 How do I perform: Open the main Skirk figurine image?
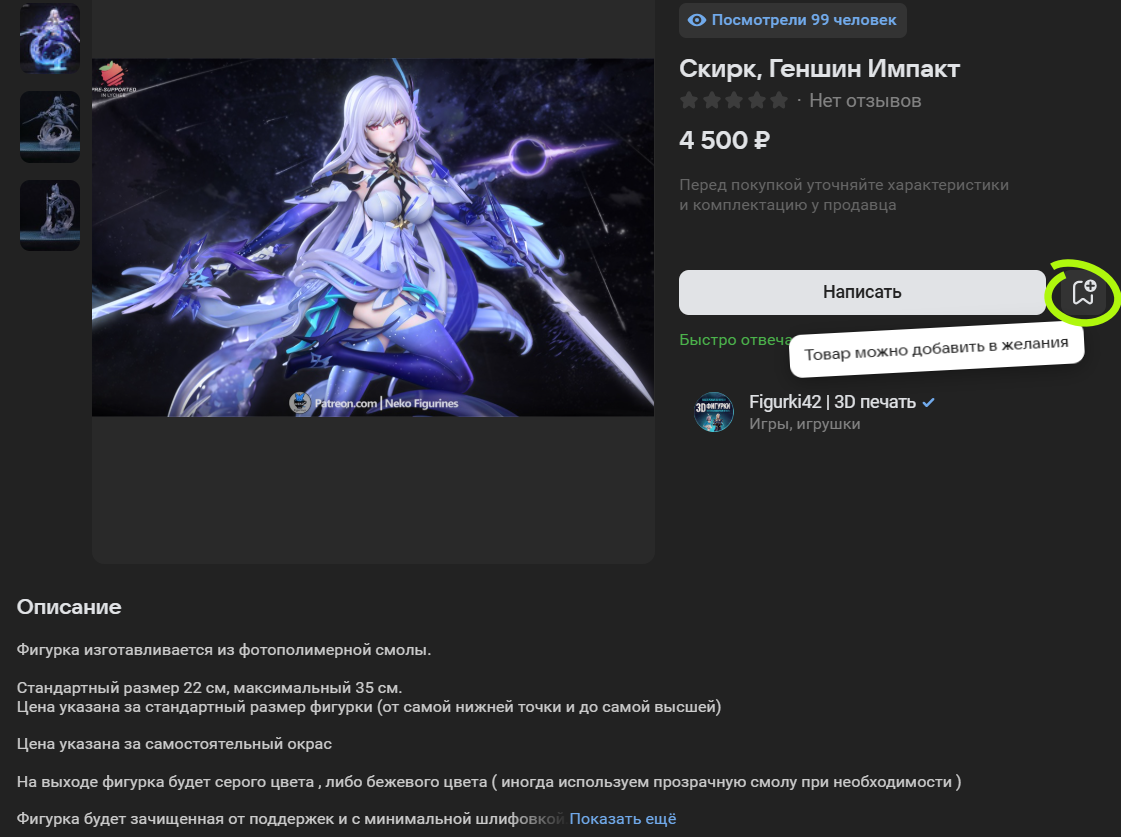click(373, 237)
